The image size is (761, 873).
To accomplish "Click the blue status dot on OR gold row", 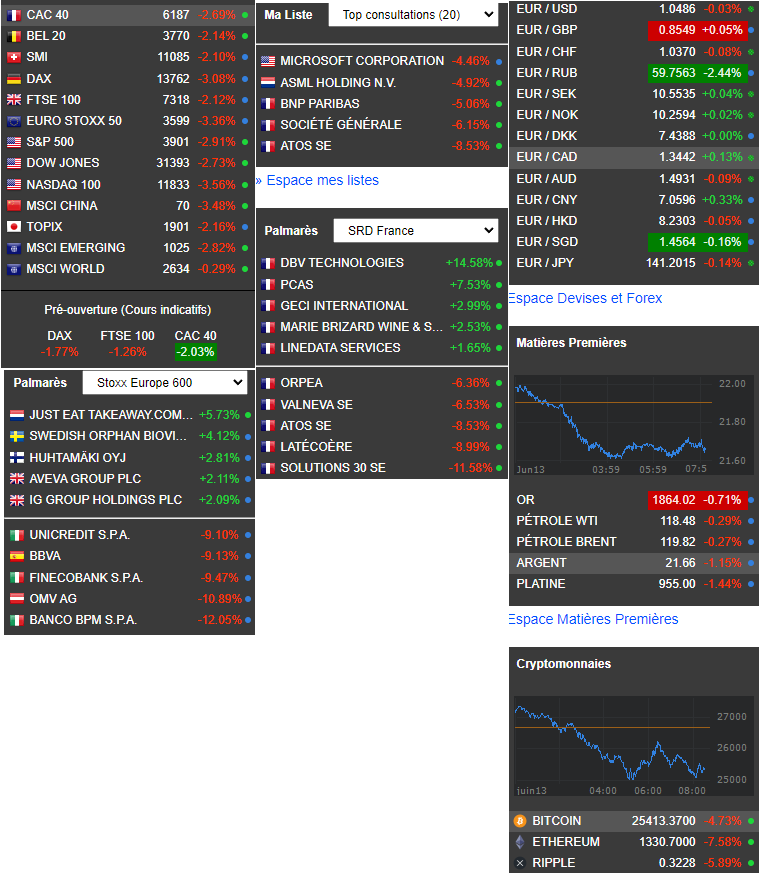I will [x=751, y=500].
